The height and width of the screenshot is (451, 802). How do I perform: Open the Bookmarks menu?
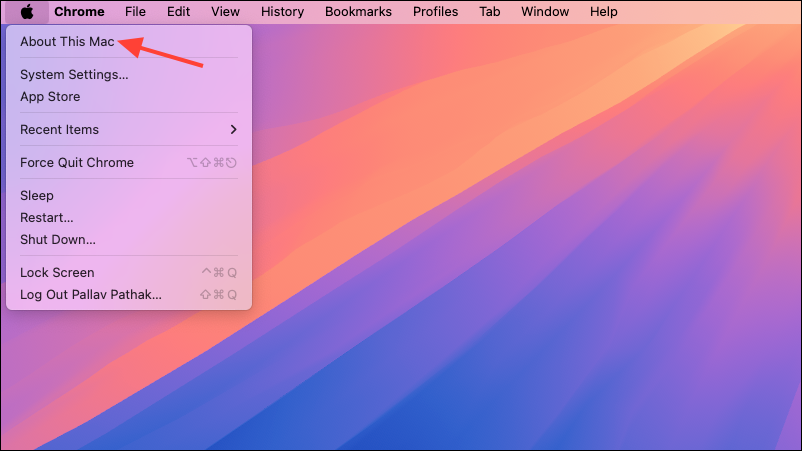tap(359, 11)
